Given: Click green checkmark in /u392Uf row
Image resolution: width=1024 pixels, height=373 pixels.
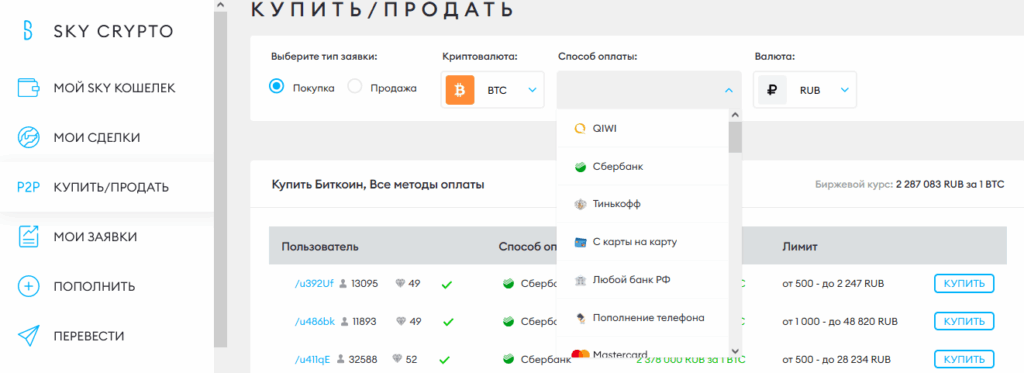Looking at the screenshot, I should 447,285.
